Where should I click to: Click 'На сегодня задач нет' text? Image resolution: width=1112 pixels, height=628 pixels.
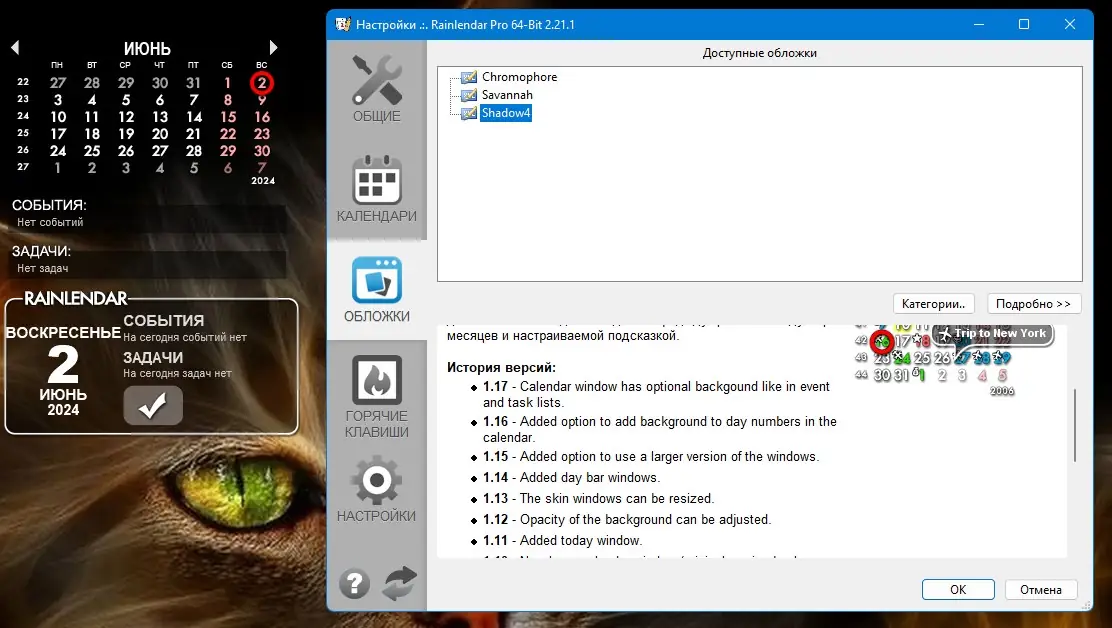(x=177, y=374)
